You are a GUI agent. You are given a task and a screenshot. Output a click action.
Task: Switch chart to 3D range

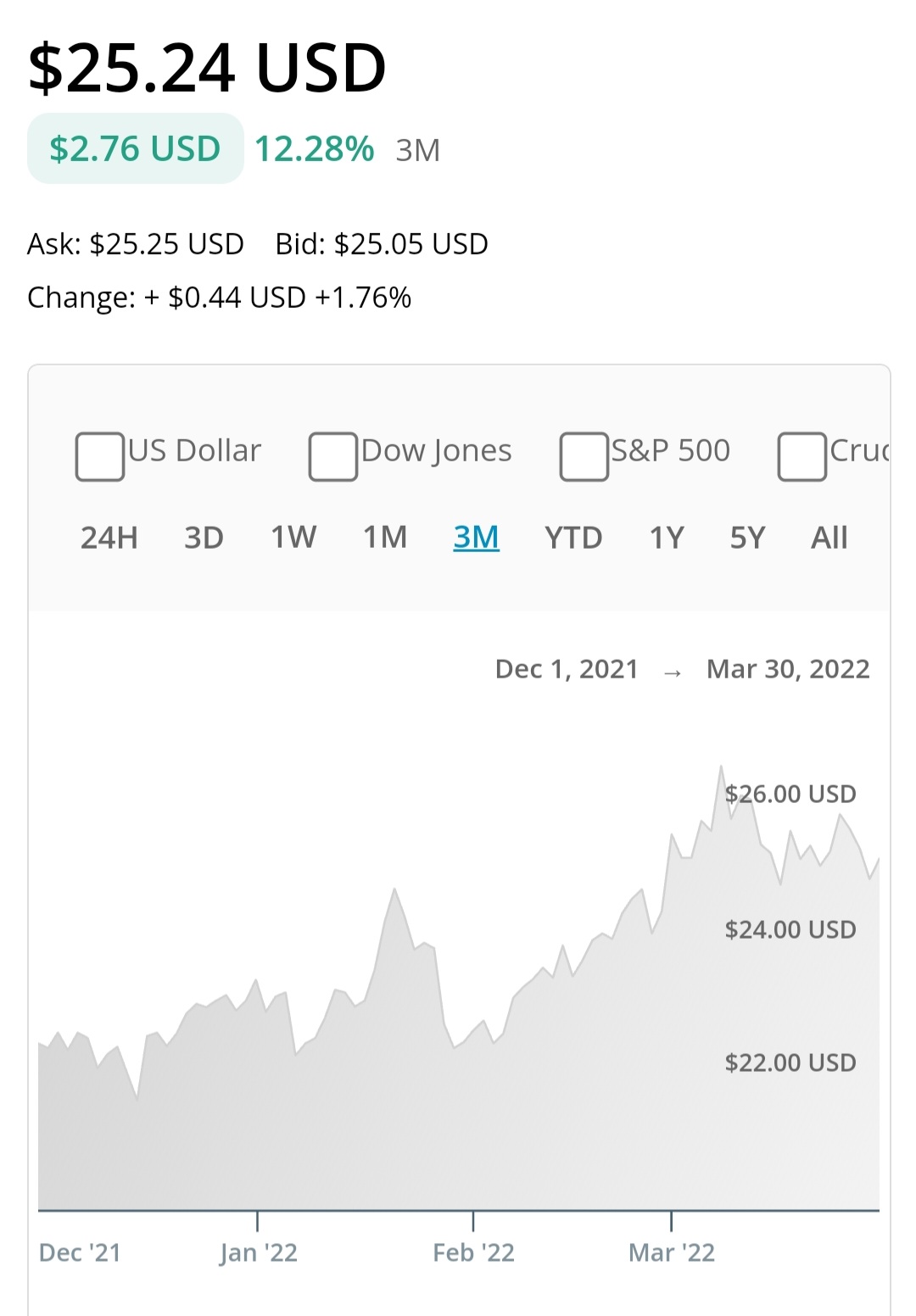(x=204, y=538)
